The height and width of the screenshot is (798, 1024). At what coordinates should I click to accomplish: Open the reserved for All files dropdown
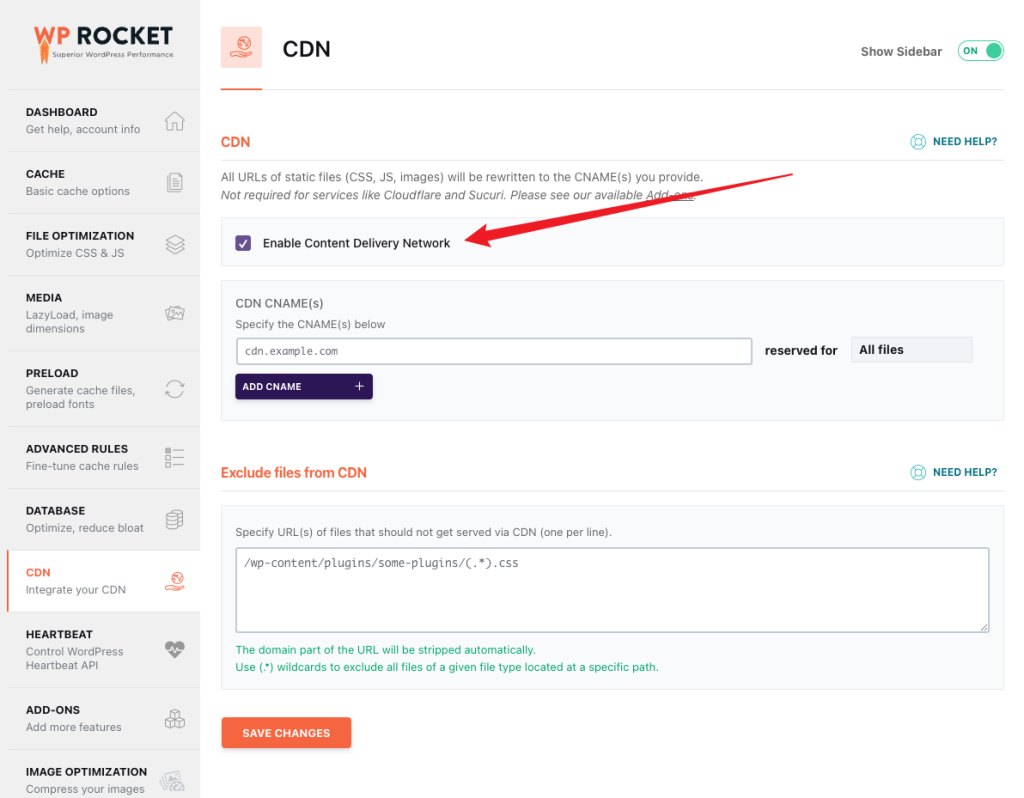[x=911, y=350]
